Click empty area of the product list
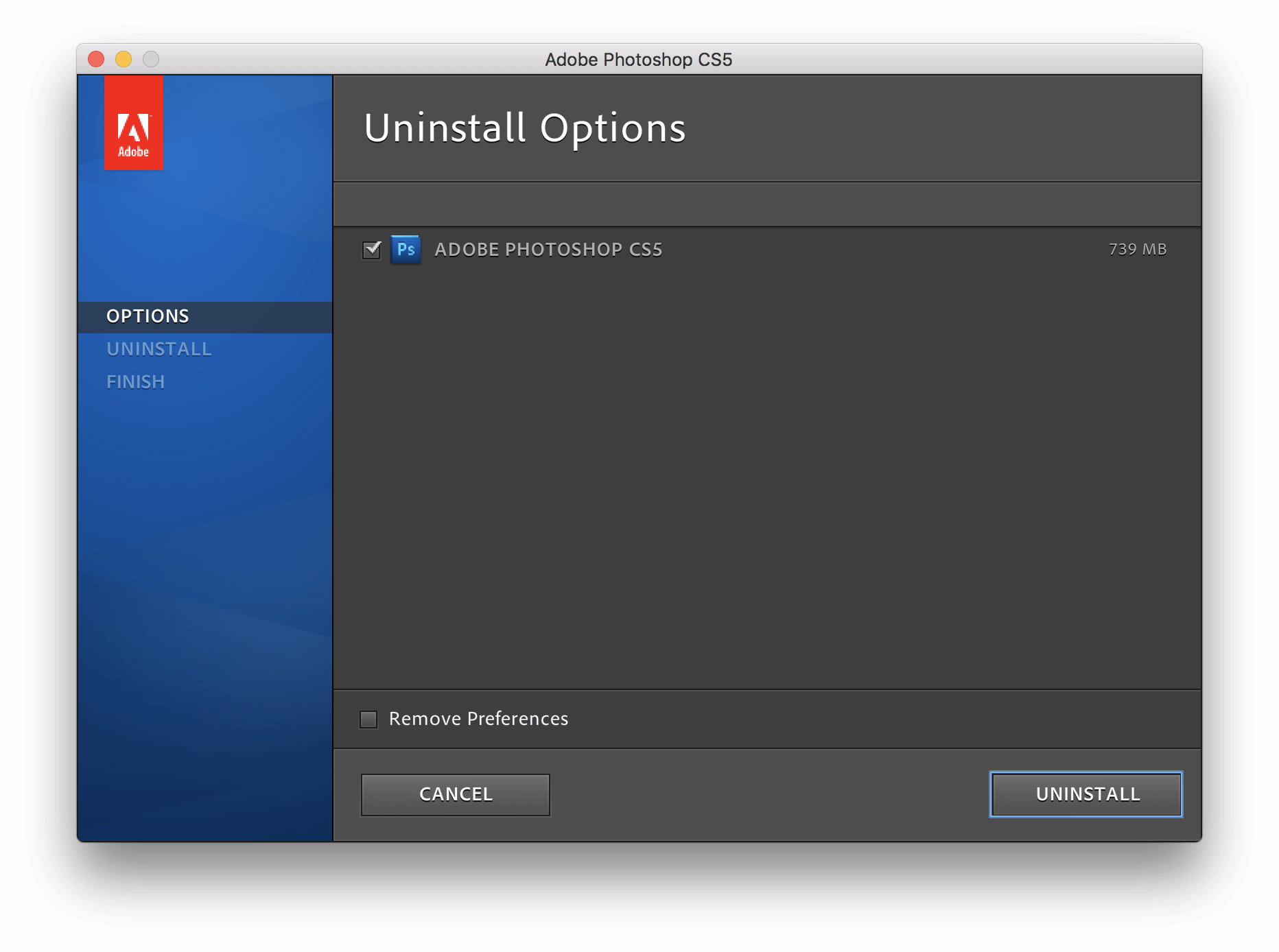 [x=766, y=480]
